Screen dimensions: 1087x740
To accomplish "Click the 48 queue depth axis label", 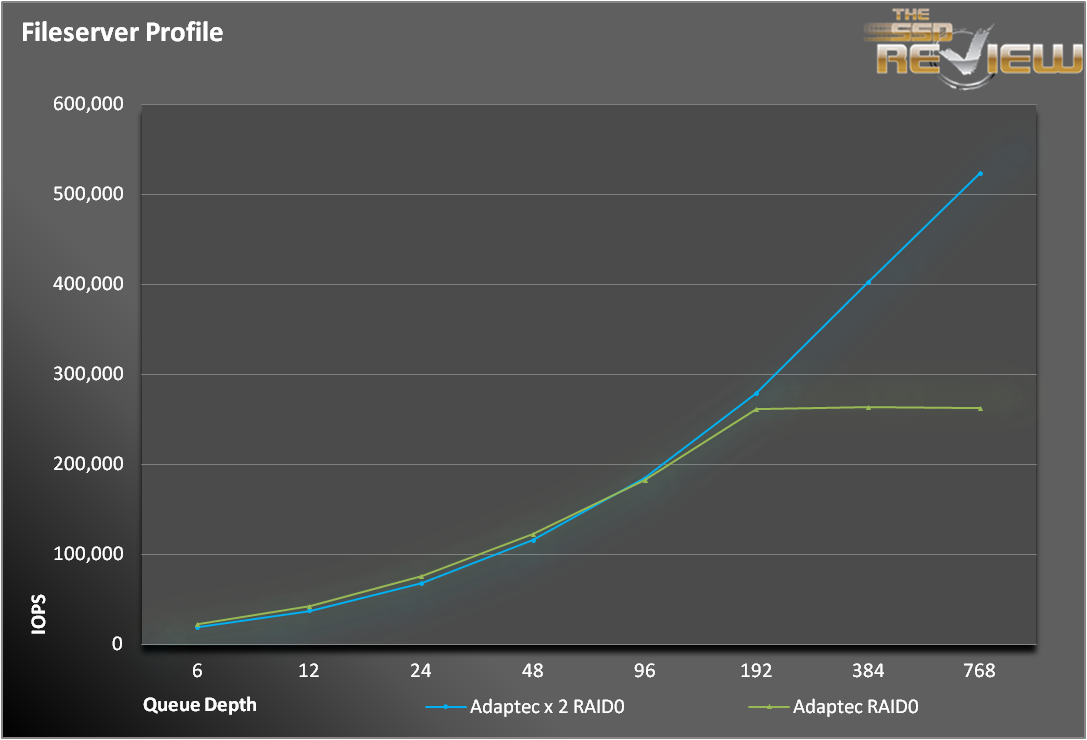I will coord(533,671).
